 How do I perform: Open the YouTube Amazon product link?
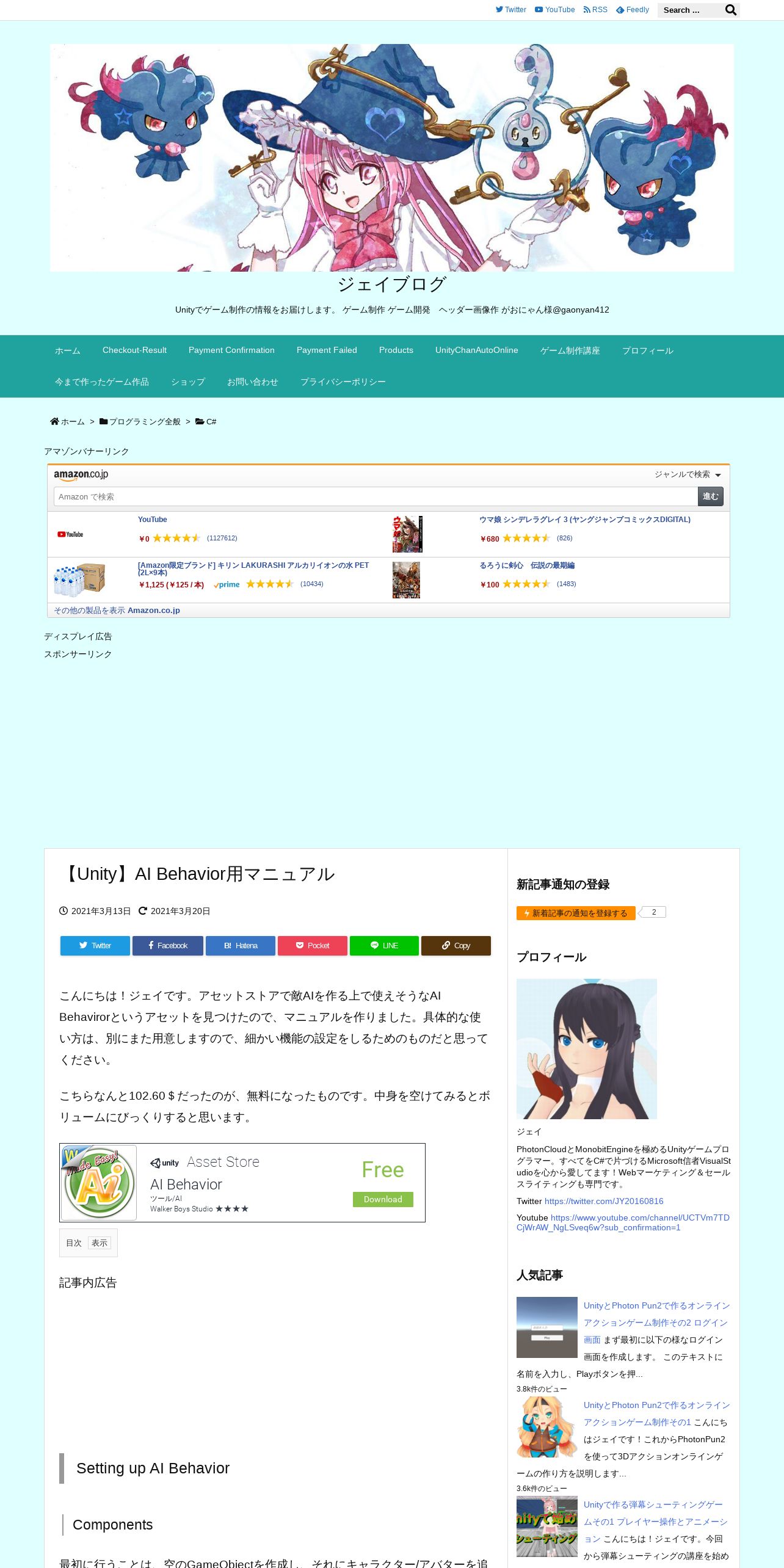pos(152,520)
